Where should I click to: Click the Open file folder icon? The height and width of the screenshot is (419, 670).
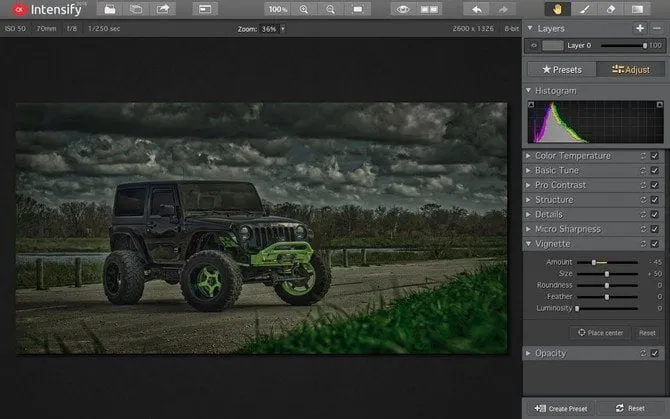coord(109,9)
